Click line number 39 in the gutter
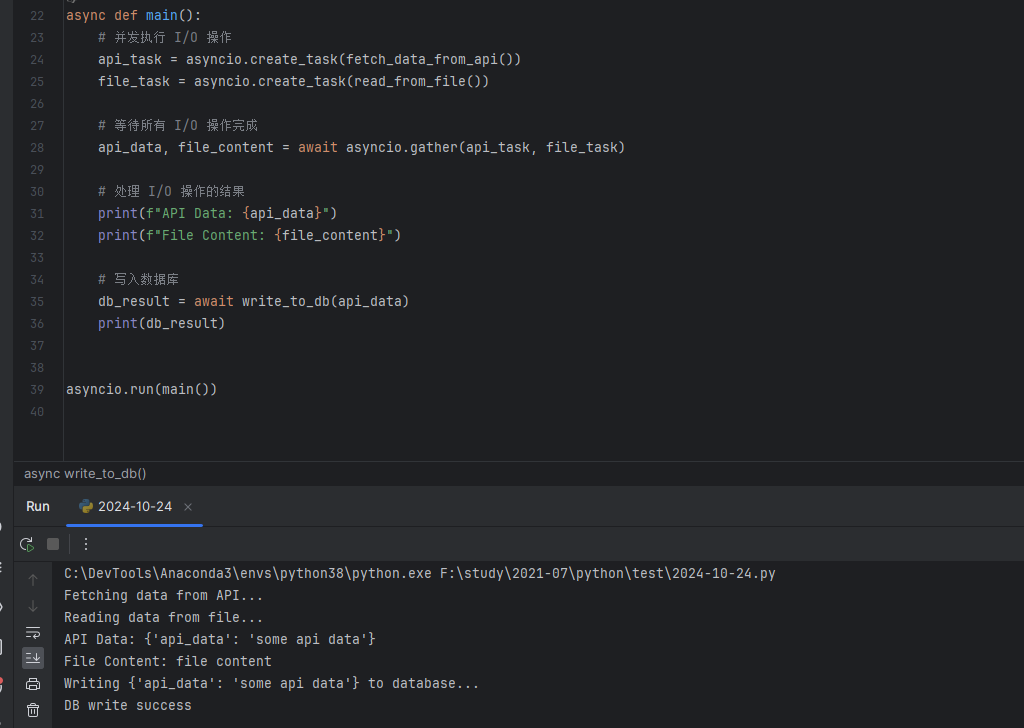Viewport: 1024px width, 728px height. click(37, 389)
